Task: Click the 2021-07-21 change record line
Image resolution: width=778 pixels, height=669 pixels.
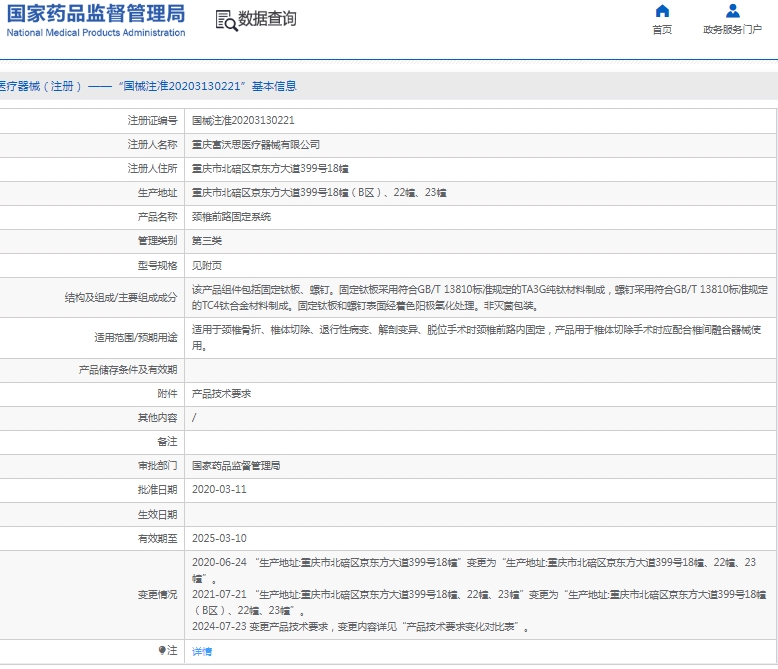Action: (x=479, y=602)
